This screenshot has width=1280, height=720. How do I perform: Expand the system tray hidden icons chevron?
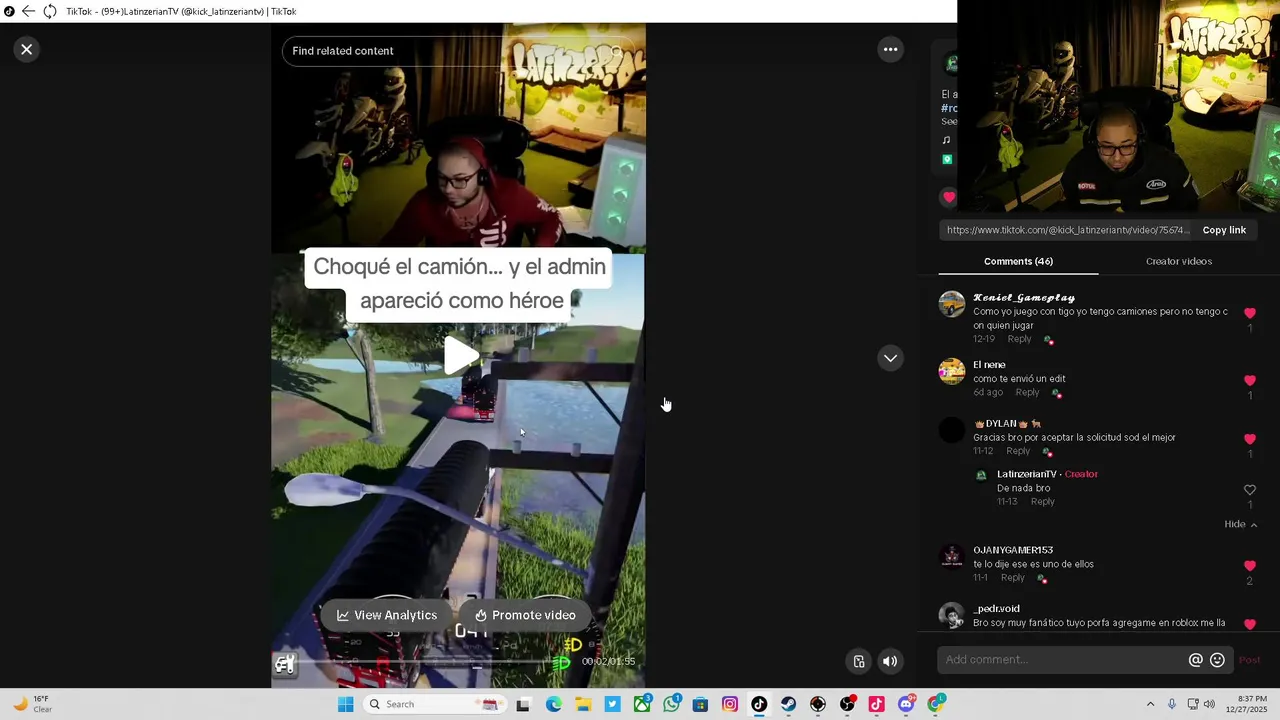click(x=1150, y=704)
